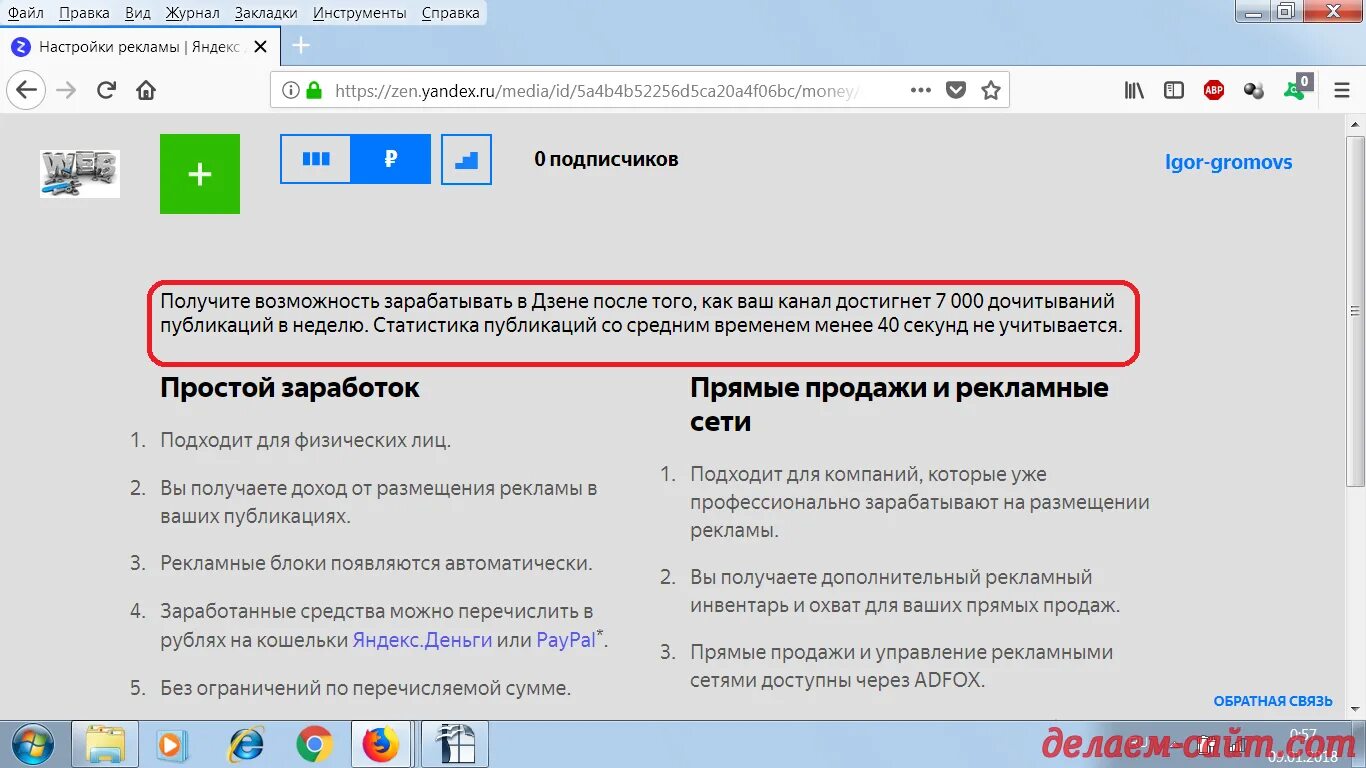1366x768 pixels.
Task: Open page actions three-dot menu
Action: pyautogui.click(x=921, y=90)
